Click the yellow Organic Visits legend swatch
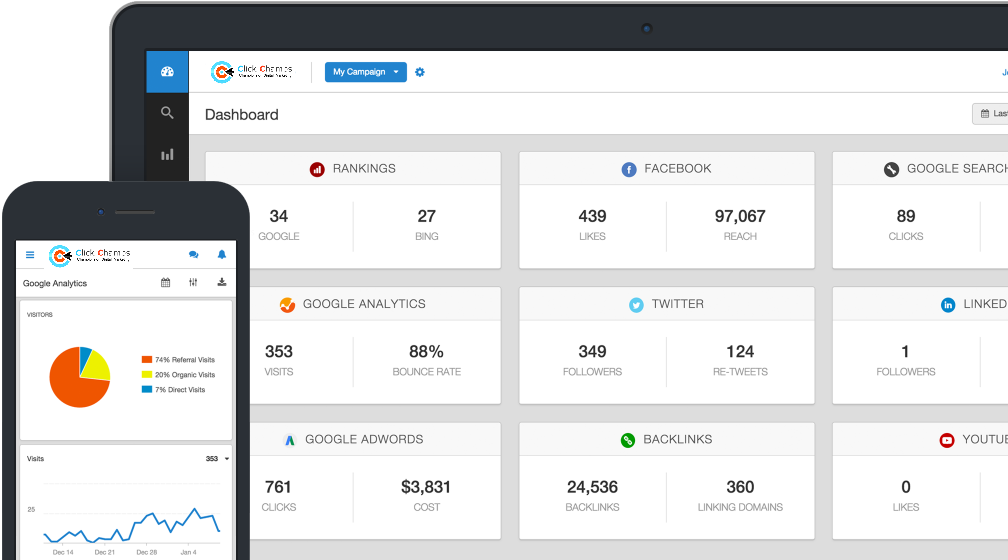The height and width of the screenshot is (560, 1008). click(147, 374)
